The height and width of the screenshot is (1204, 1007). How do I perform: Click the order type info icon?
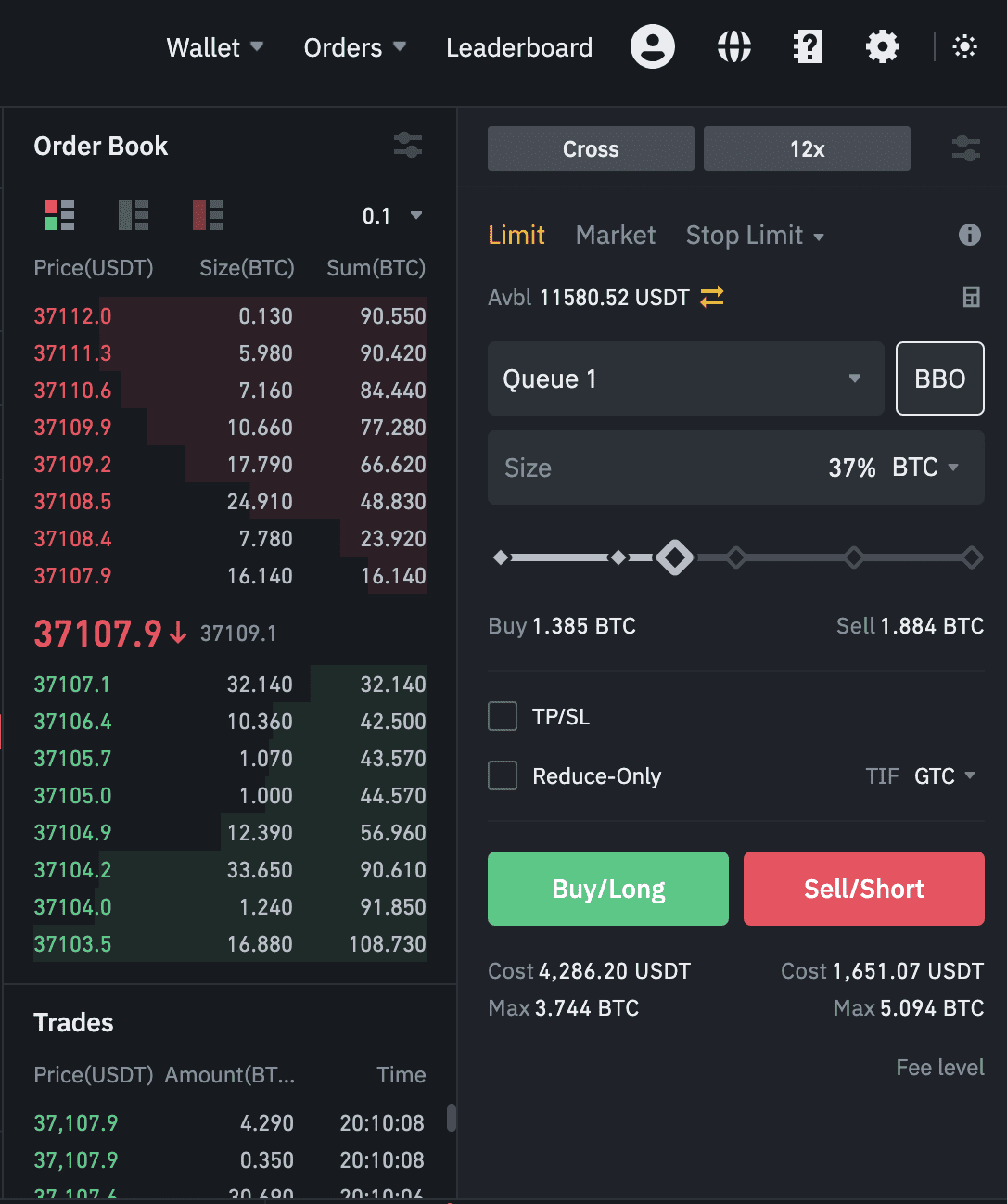point(969,235)
